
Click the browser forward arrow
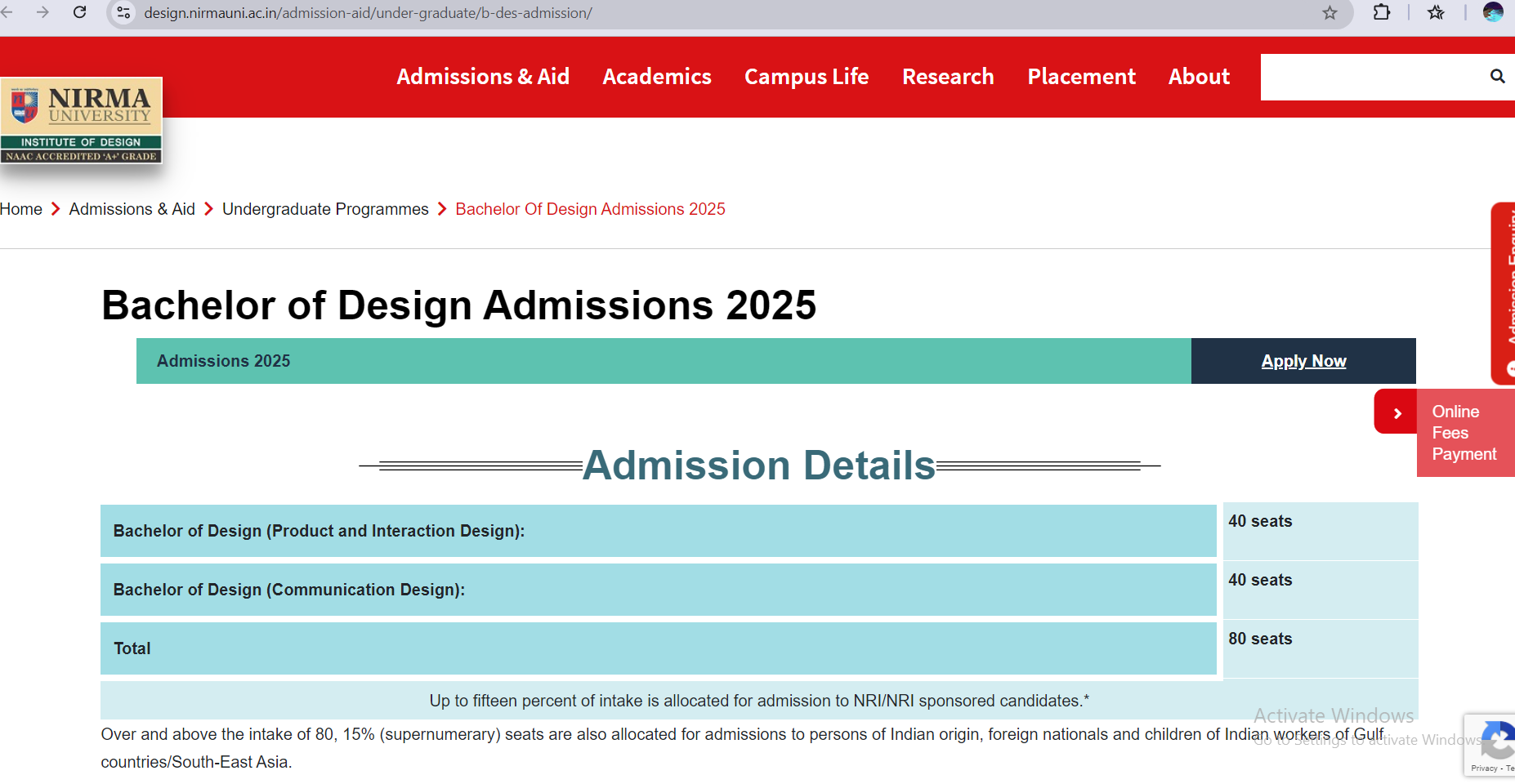tap(42, 12)
